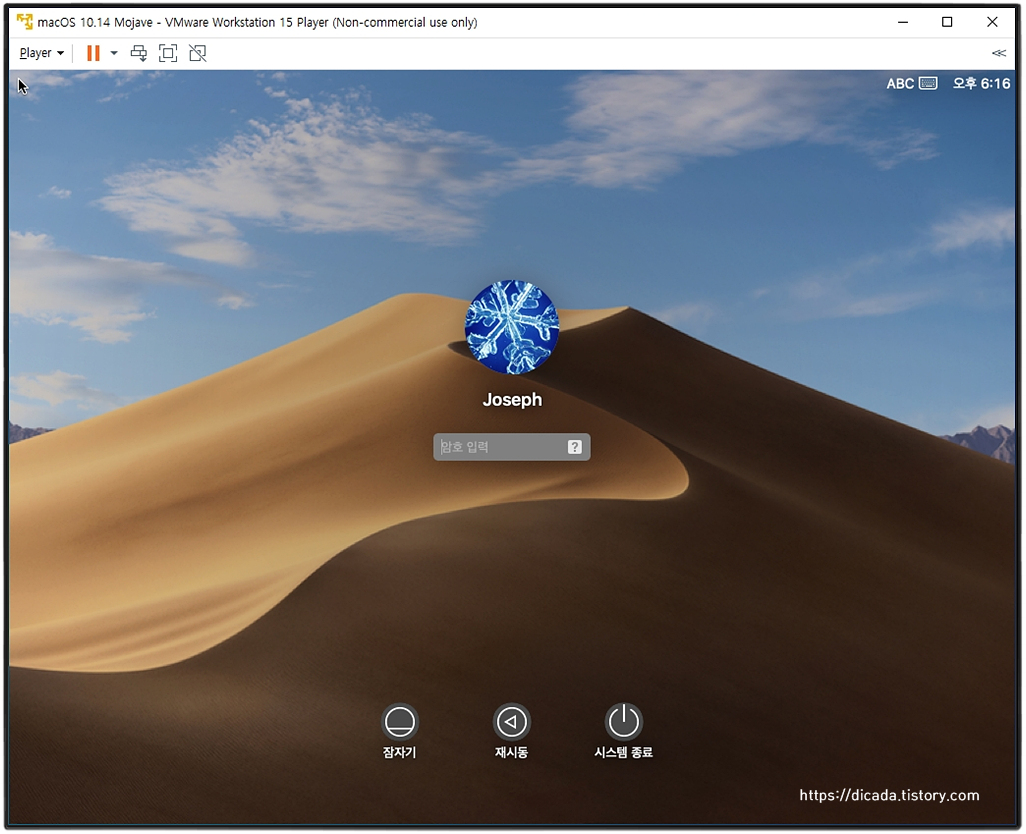Open the Player menu dropdown

(x=41, y=53)
